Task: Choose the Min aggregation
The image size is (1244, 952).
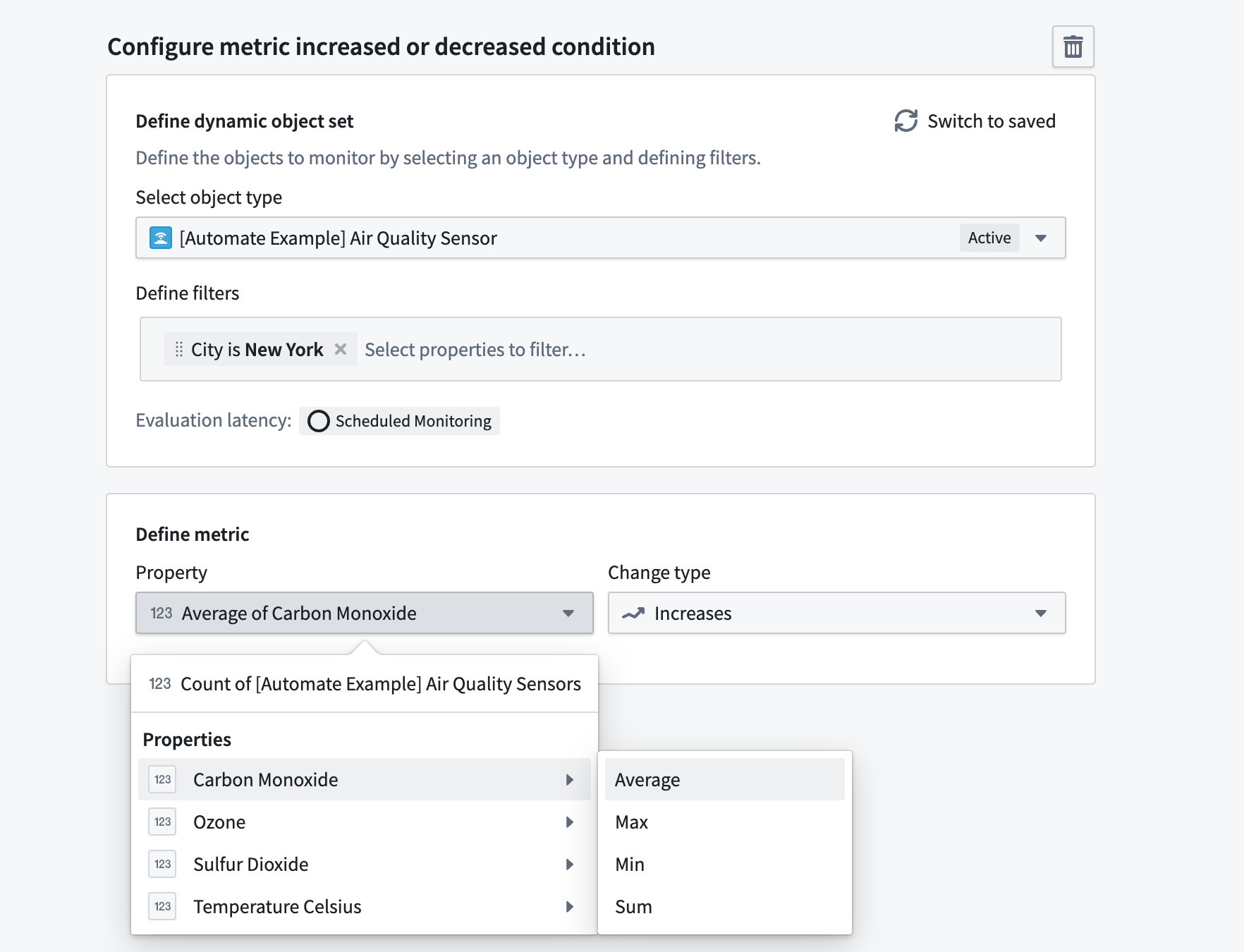Action: pyautogui.click(x=725, y=864)
